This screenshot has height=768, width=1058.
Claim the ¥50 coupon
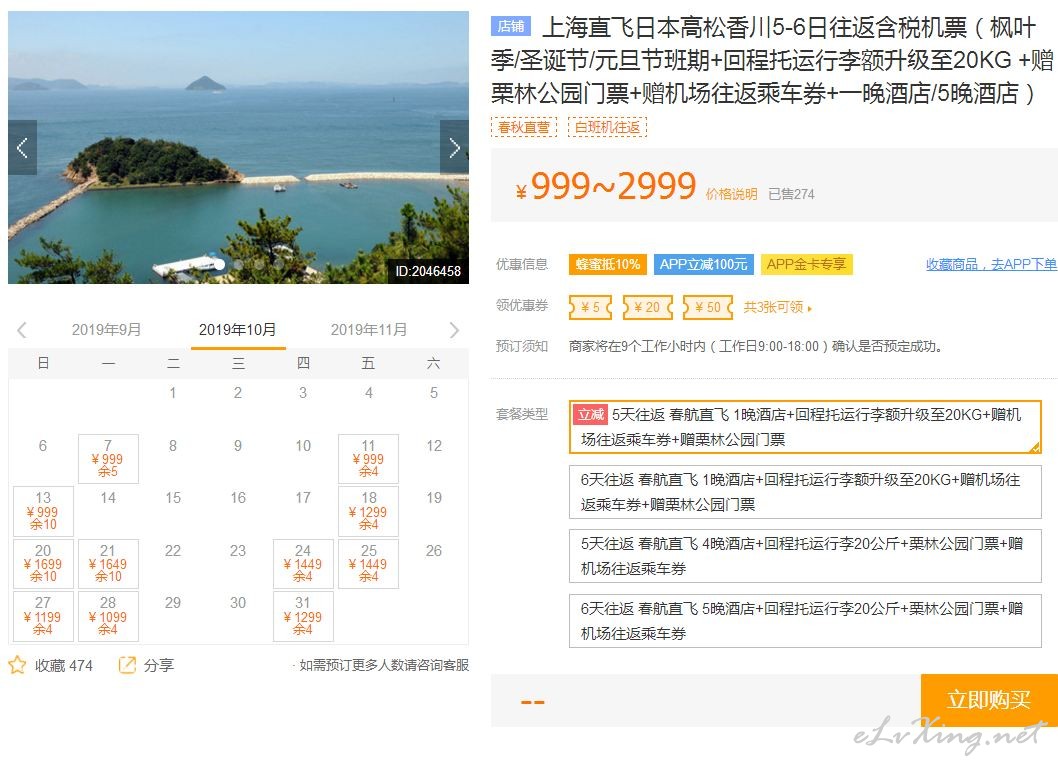coord(708,307)
